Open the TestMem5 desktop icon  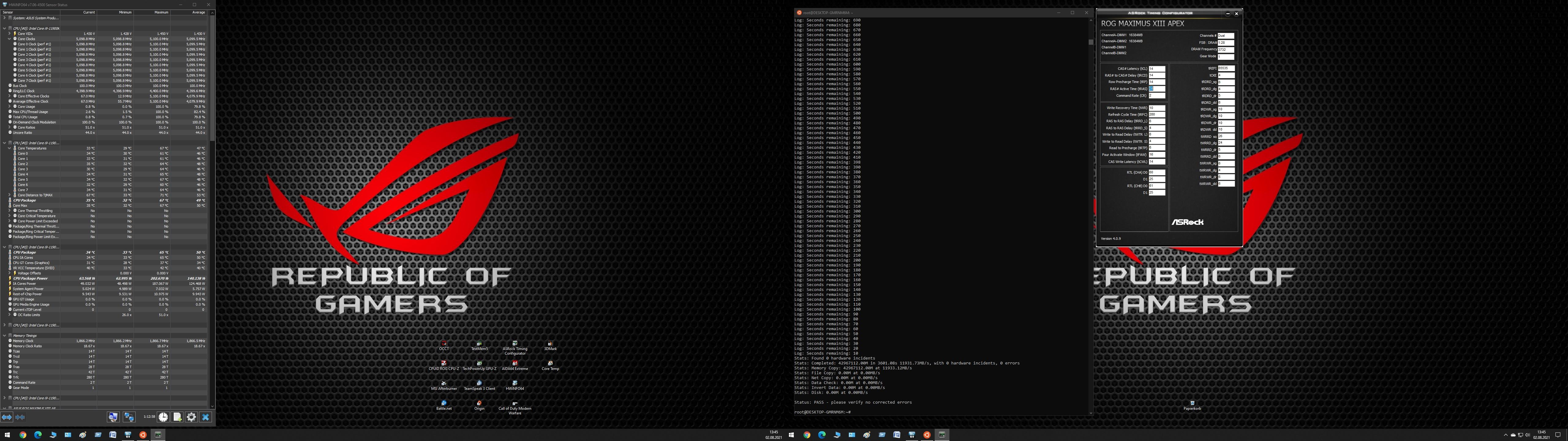[479, 346]
